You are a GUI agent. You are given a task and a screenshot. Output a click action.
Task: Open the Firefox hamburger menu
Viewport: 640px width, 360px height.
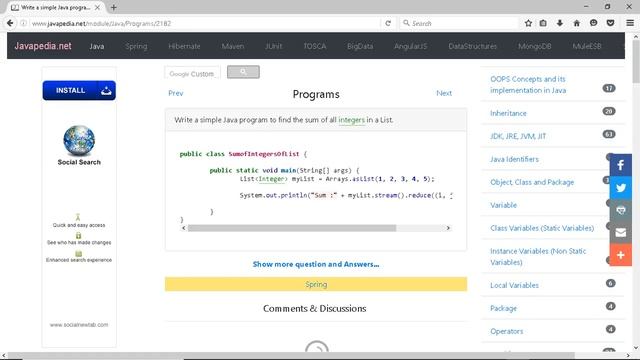click(x=630, y=23)
